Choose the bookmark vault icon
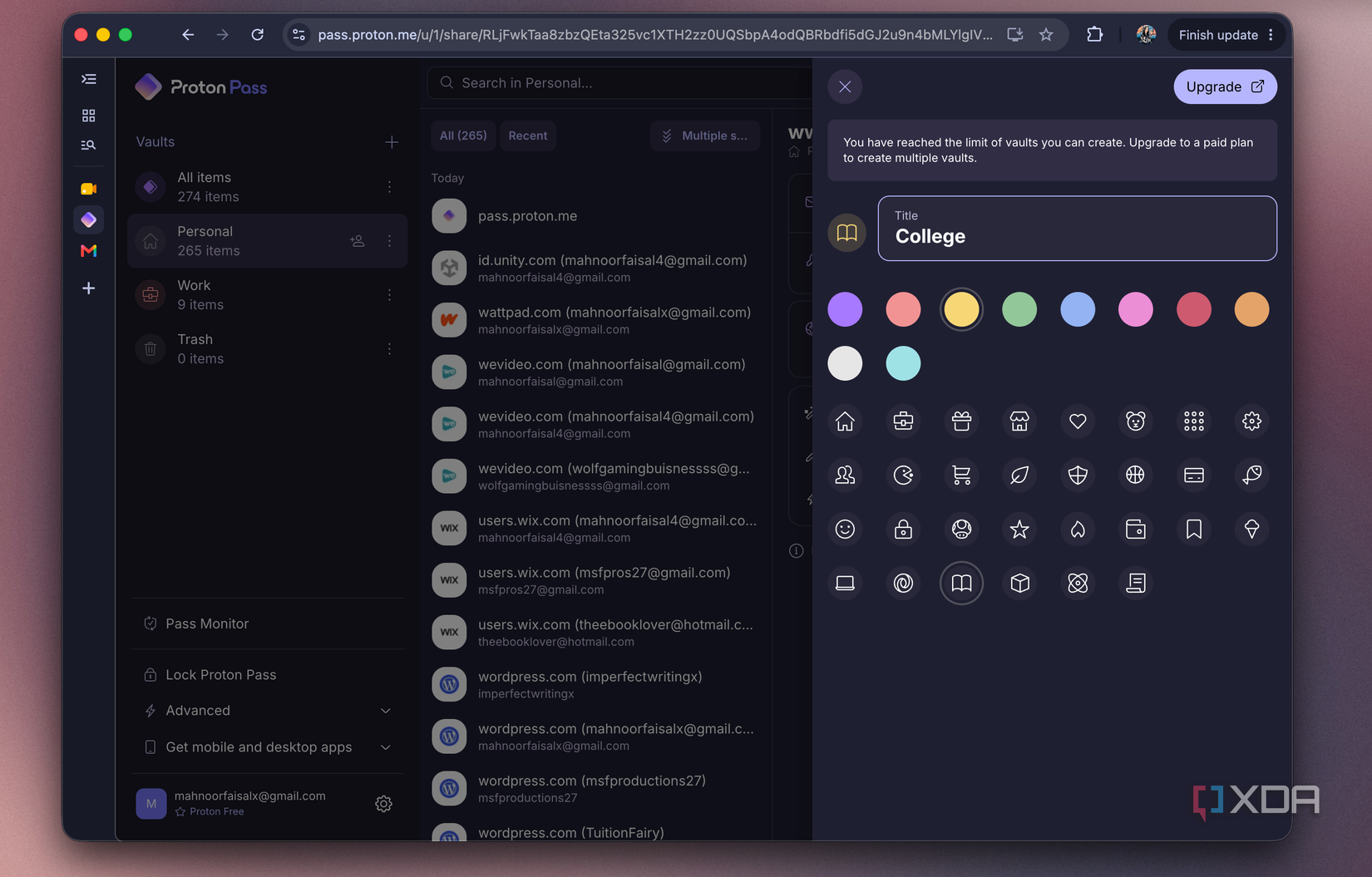 pyautogui.click(x=1194, y=529)
